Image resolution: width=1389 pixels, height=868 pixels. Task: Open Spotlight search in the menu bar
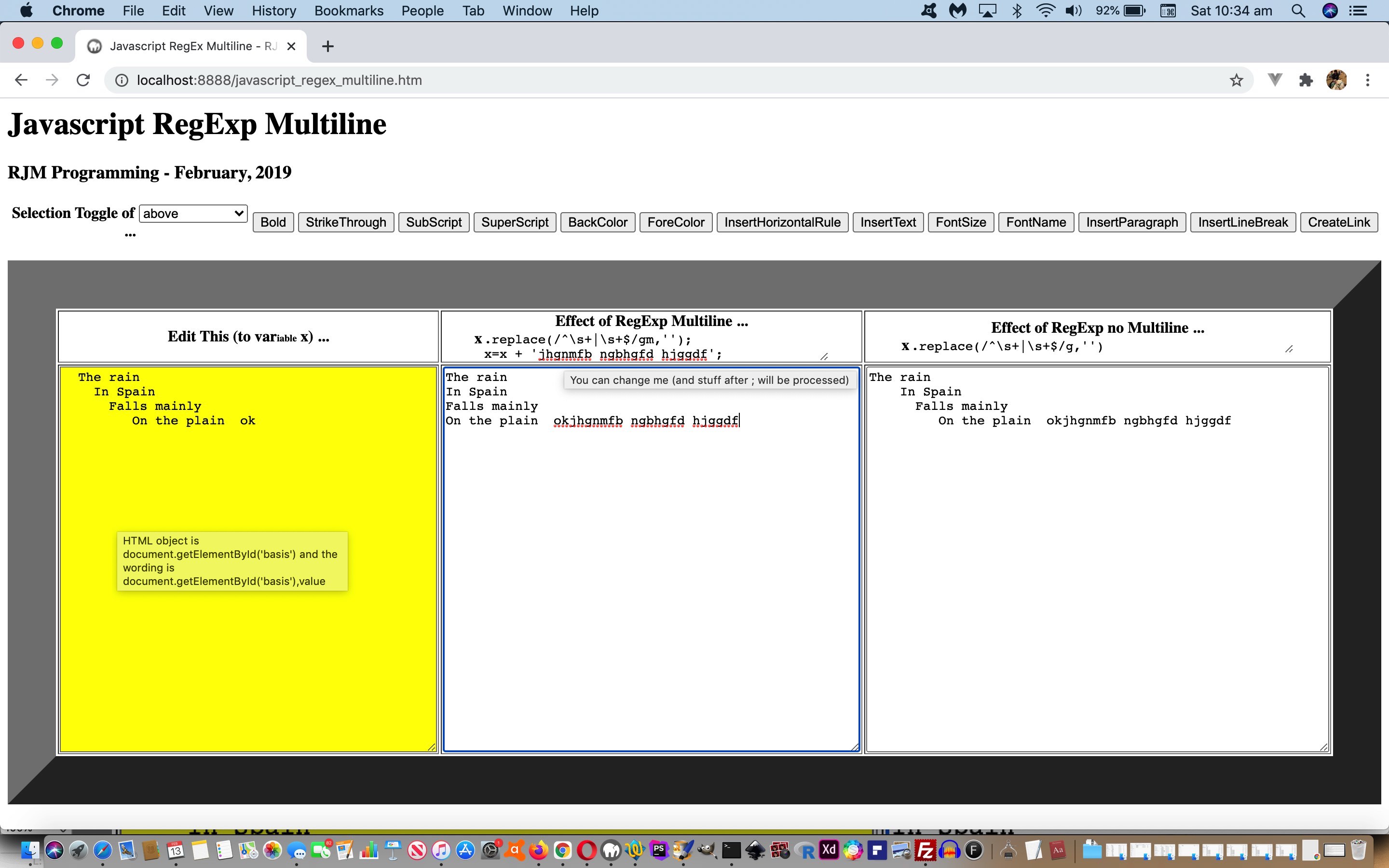[x=1298, y=10]
